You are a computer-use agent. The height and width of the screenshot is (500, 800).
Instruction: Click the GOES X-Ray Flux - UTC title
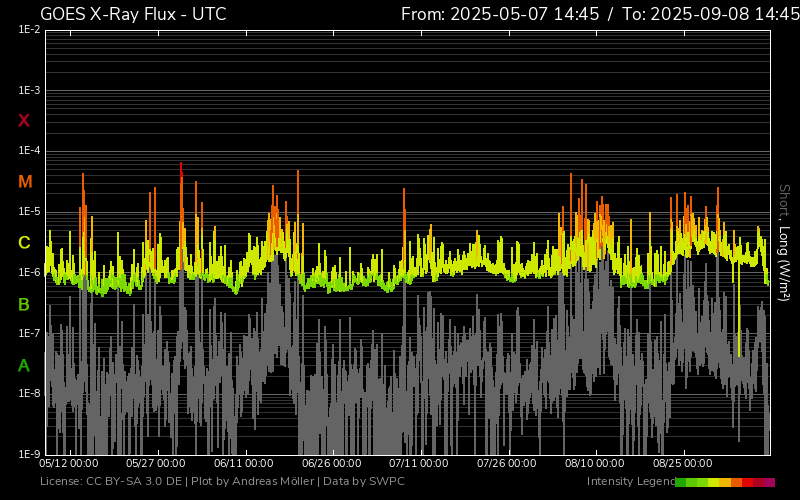pyautogui.click(x=133, y=14)
